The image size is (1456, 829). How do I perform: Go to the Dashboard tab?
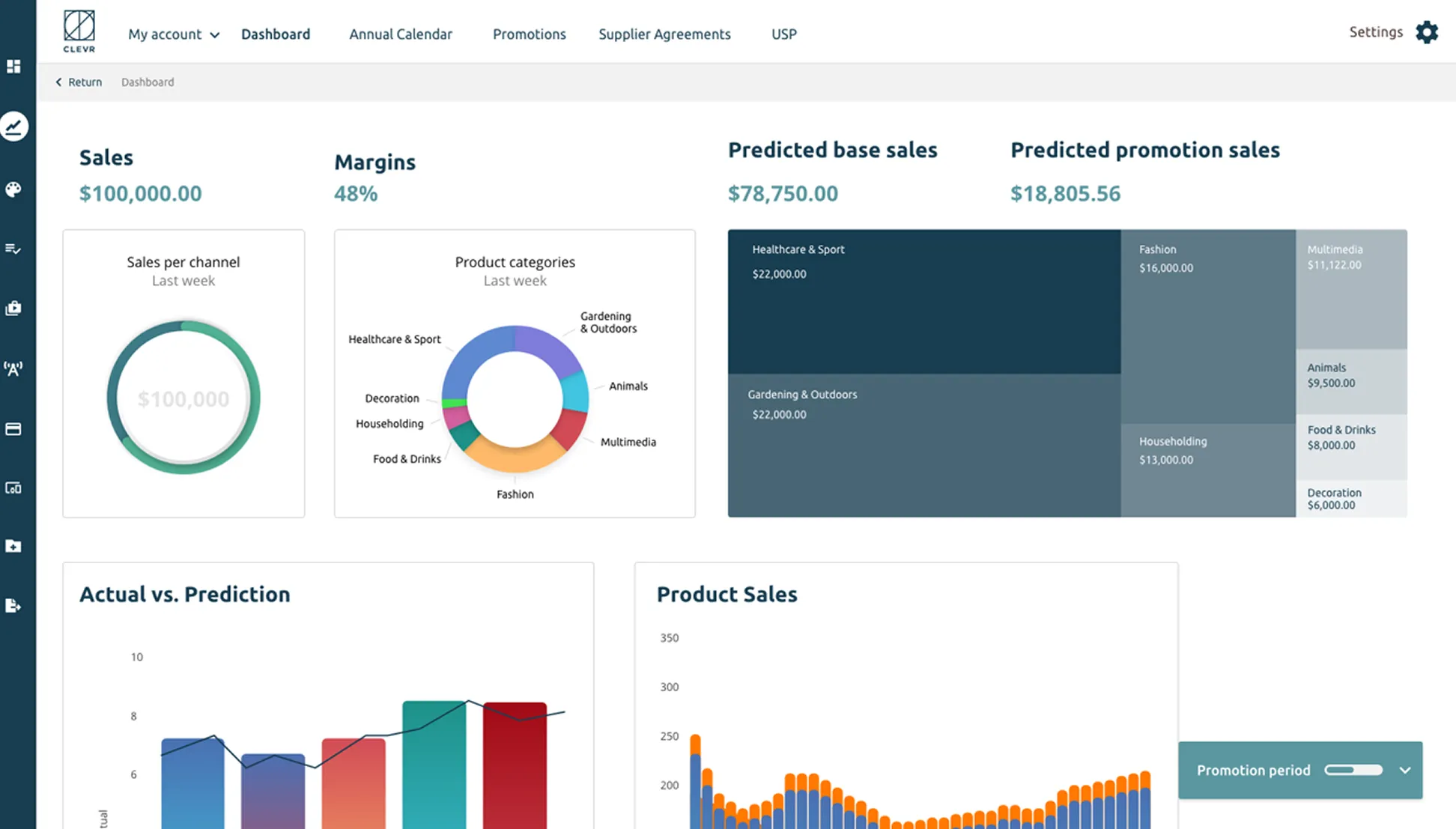coord(276,34)
